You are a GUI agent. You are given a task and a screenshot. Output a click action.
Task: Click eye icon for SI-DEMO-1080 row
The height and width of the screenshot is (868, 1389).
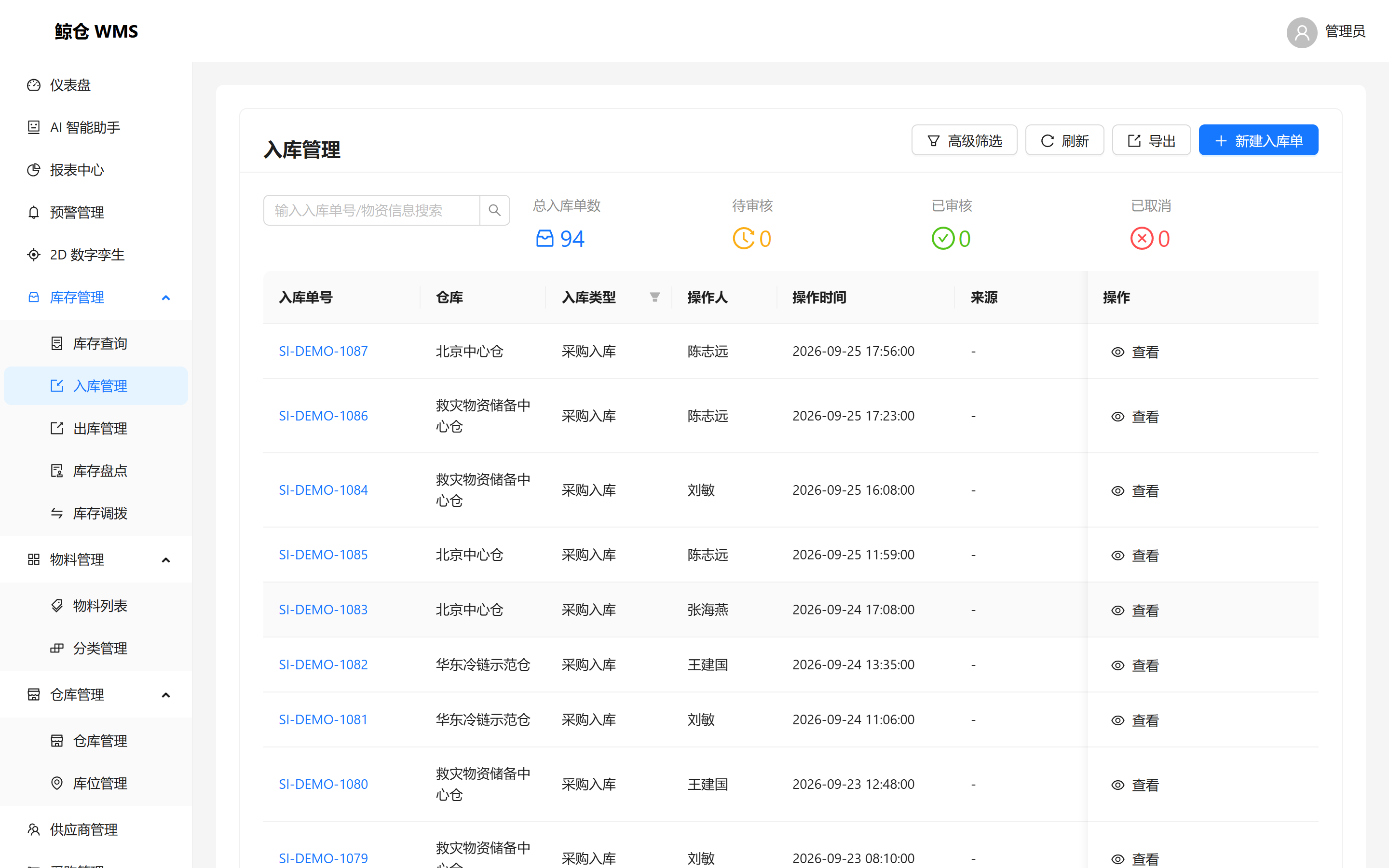[x=1117, y=785]
